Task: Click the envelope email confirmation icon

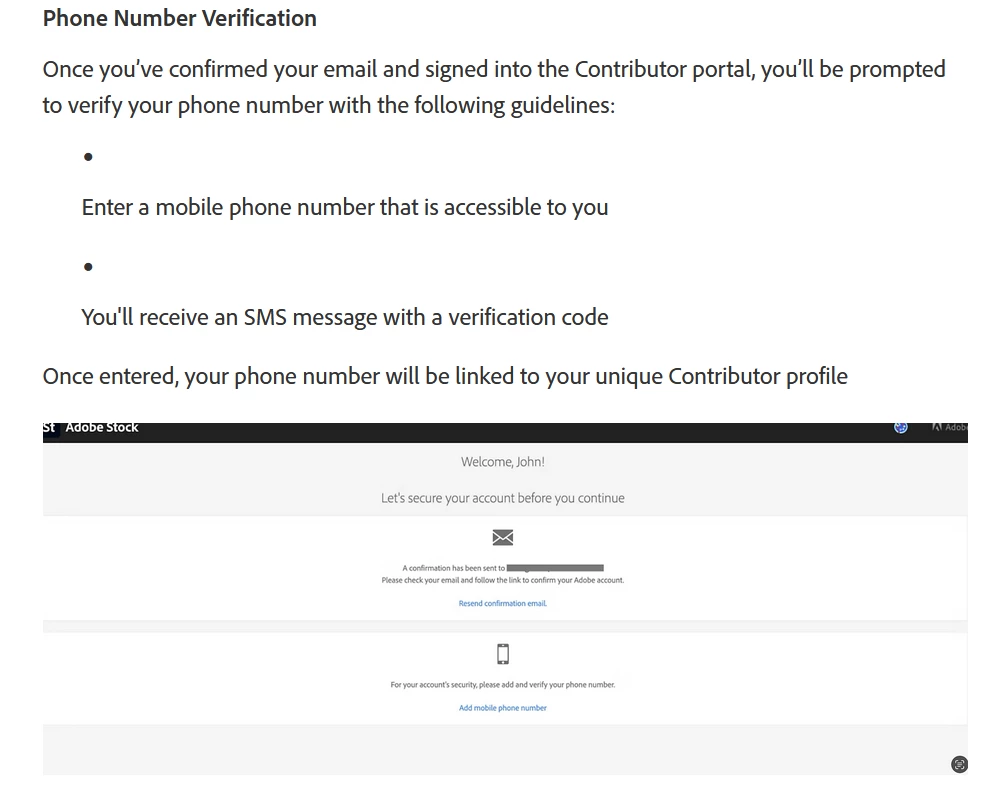Action: (x=502, y=537)
